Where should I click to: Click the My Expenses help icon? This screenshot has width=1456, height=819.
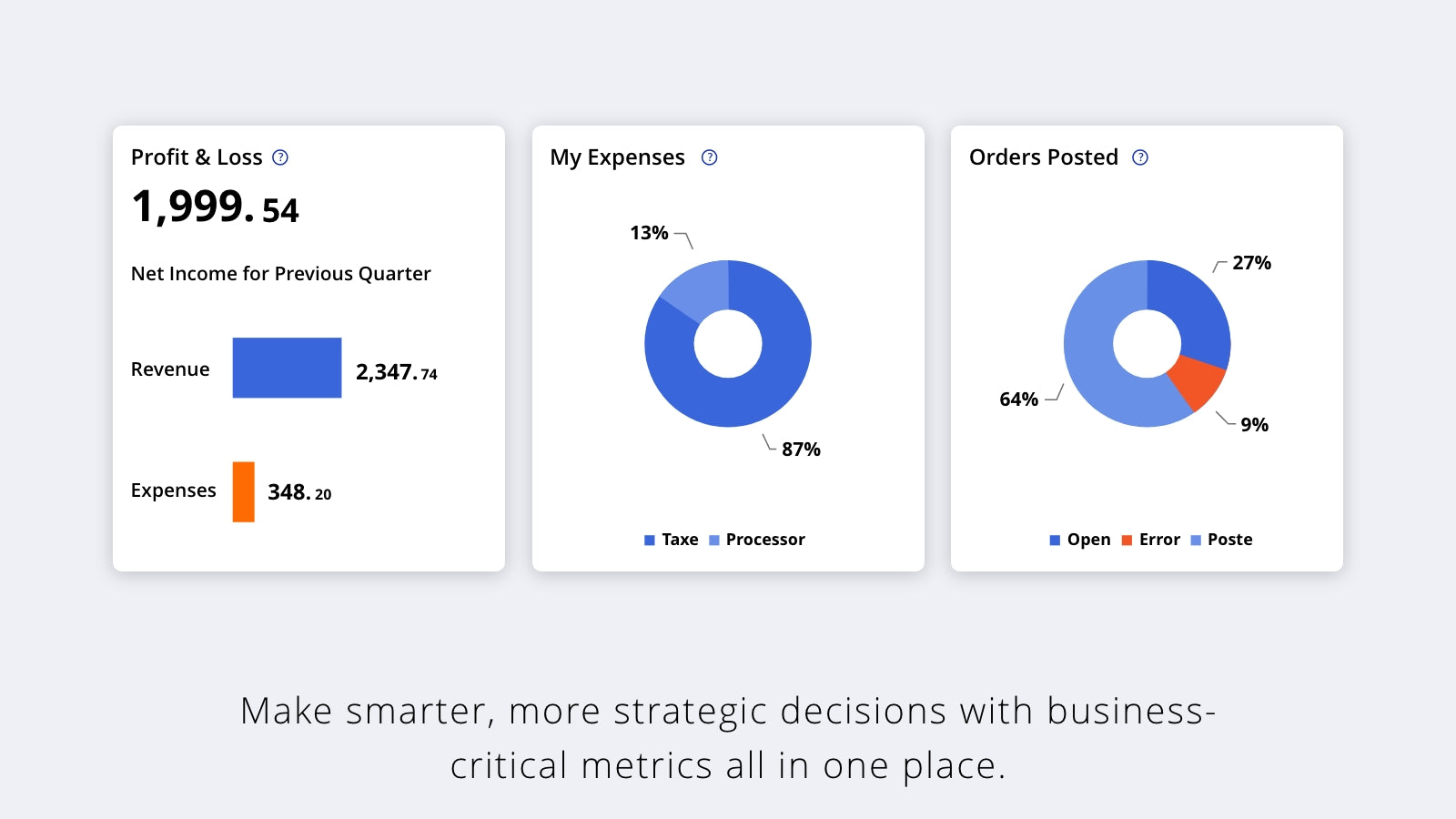pos(710,157)
